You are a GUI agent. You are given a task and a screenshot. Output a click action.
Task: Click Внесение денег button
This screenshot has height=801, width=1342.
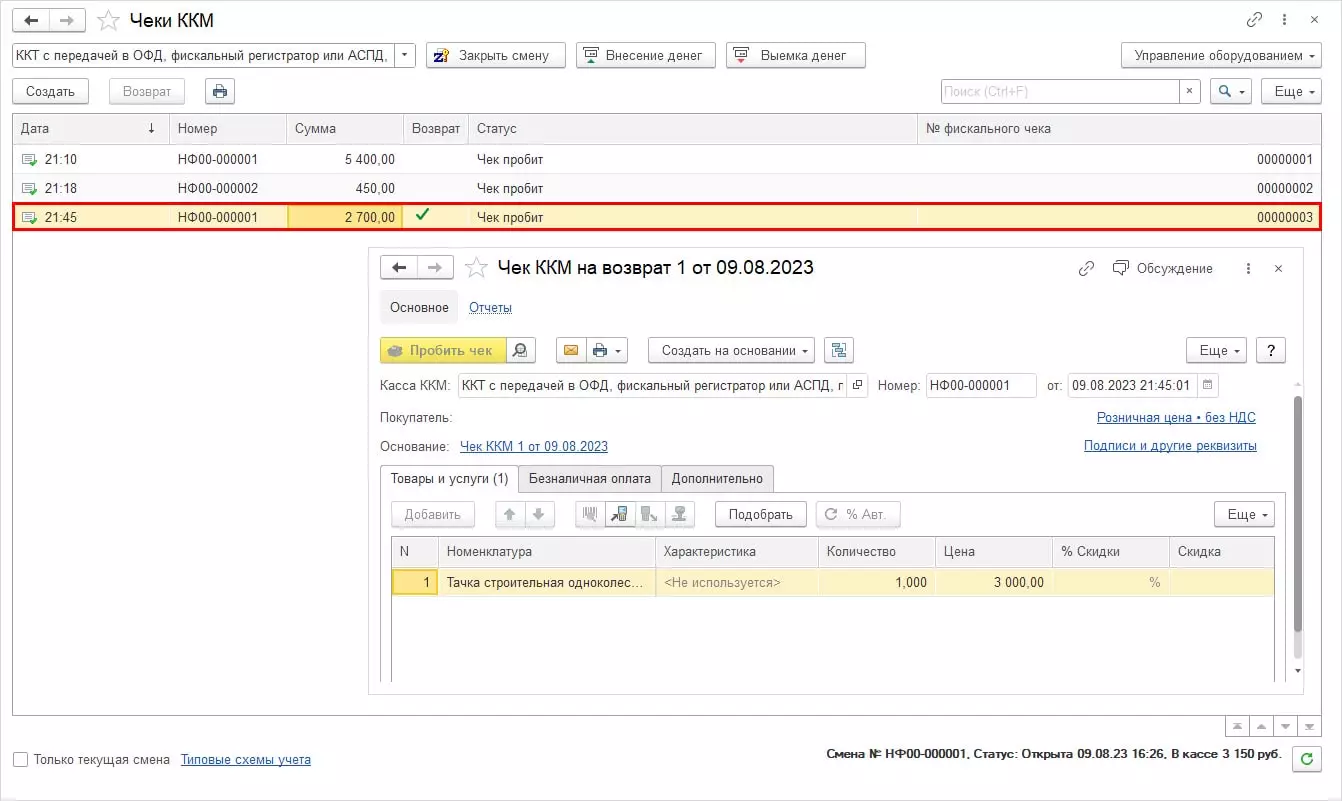646,55
